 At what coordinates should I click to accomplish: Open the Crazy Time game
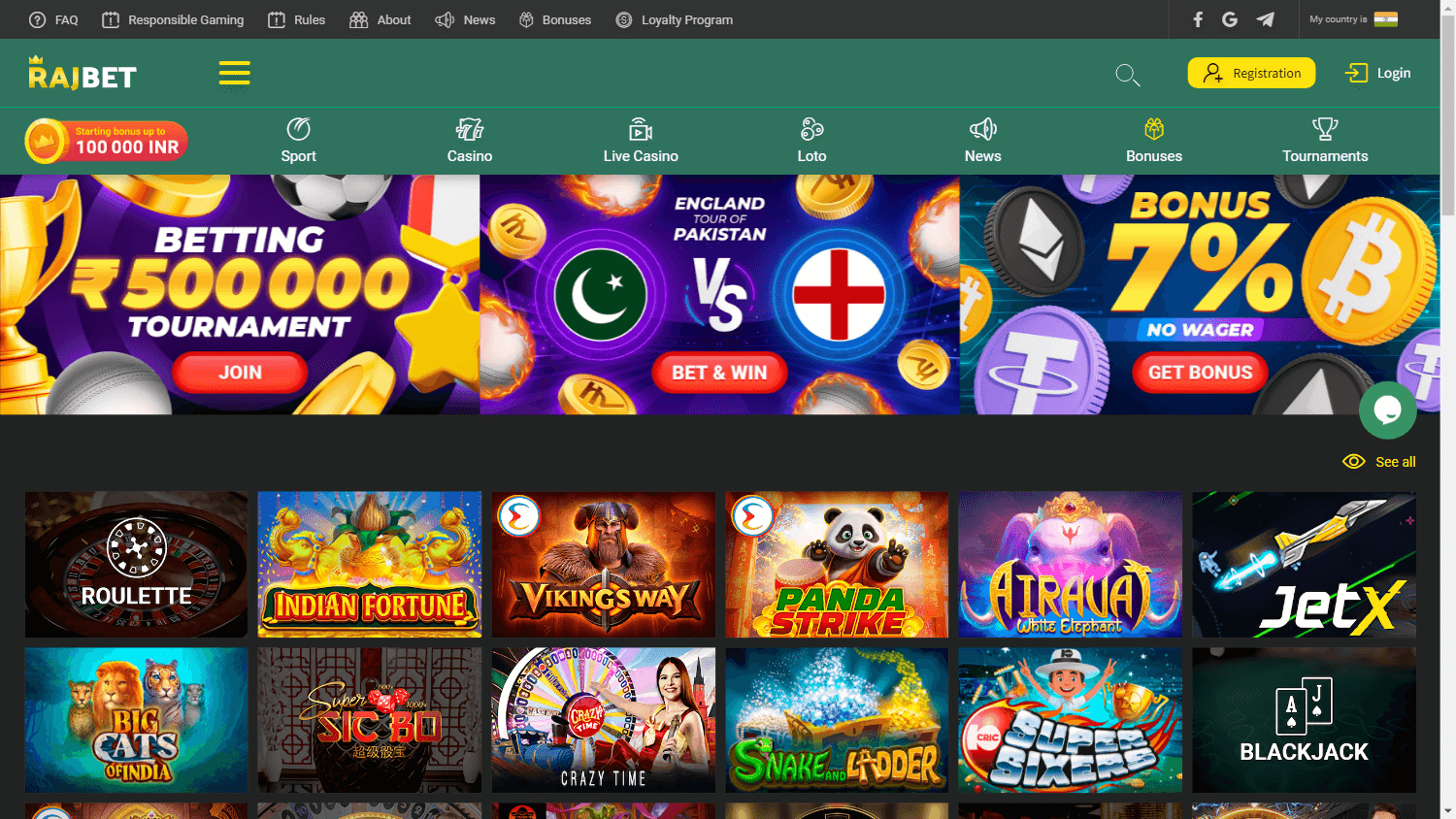[x=604, y=720]
